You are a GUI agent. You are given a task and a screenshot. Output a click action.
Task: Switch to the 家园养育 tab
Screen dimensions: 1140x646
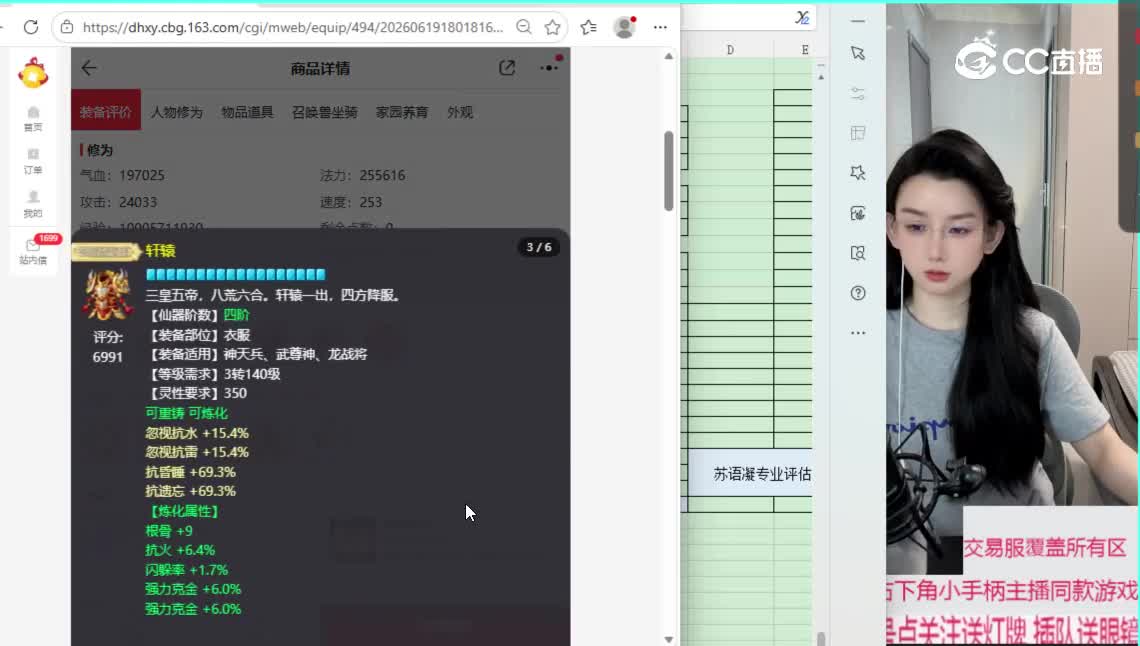pos(402,112)
